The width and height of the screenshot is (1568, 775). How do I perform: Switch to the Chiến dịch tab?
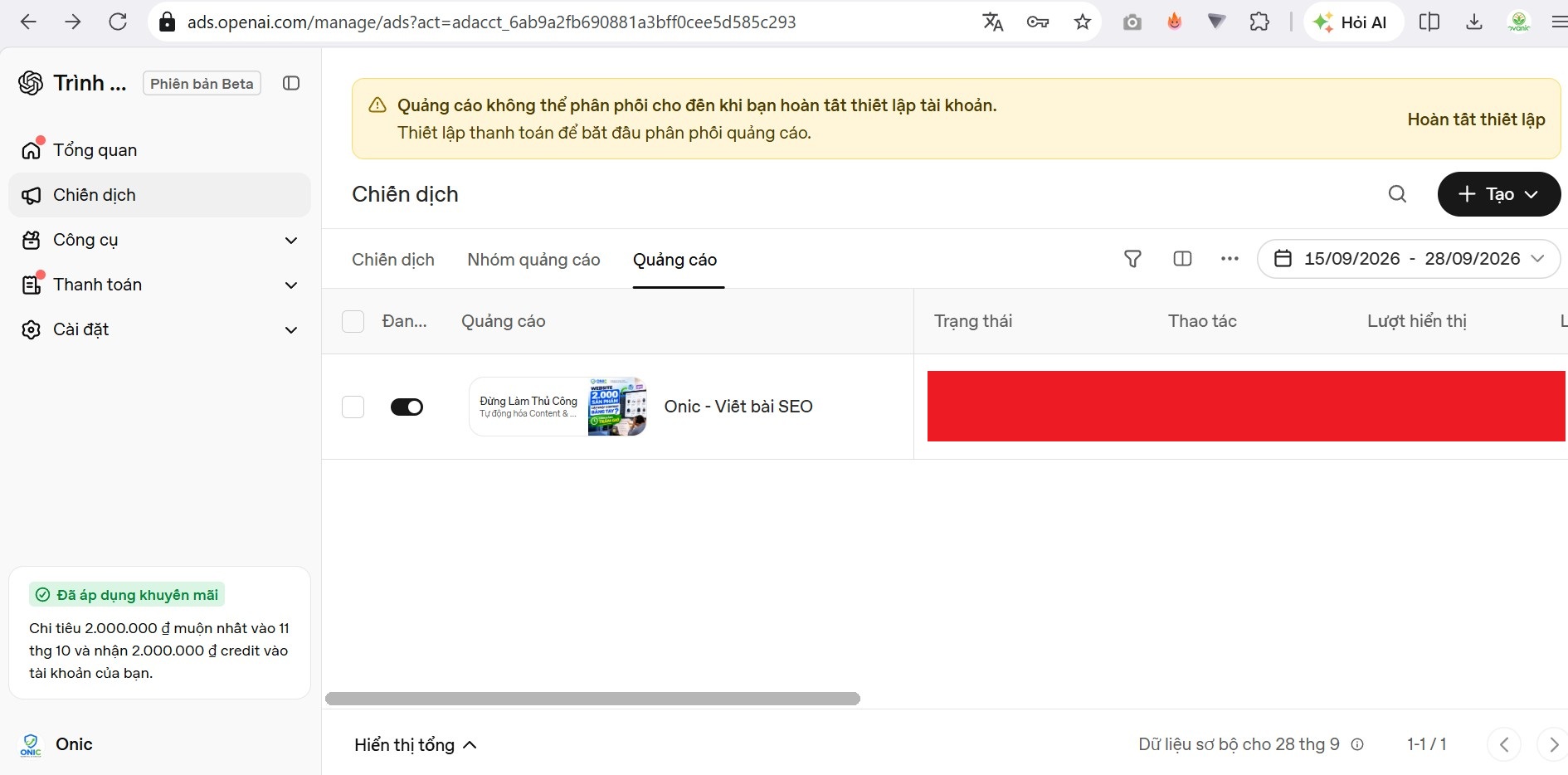pos(393,260)
